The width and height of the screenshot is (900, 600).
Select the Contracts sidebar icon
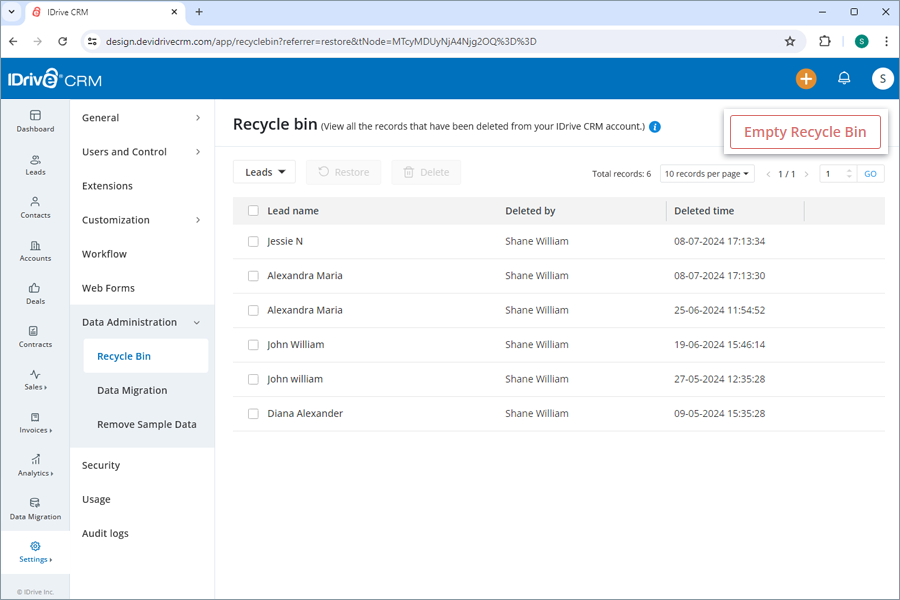click(35, 338)
